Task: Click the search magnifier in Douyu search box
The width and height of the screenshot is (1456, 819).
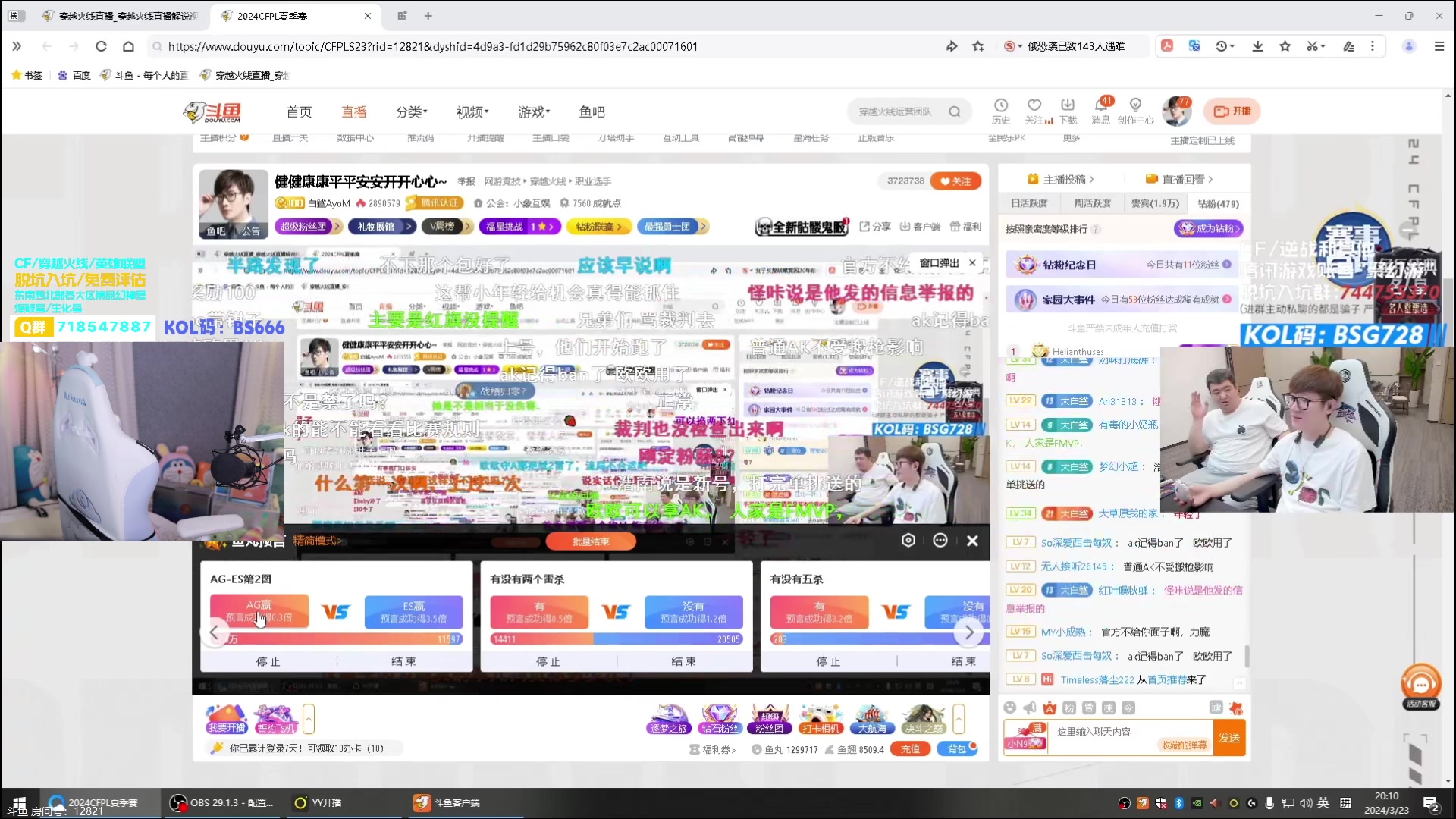Action: tap(955, 111)
